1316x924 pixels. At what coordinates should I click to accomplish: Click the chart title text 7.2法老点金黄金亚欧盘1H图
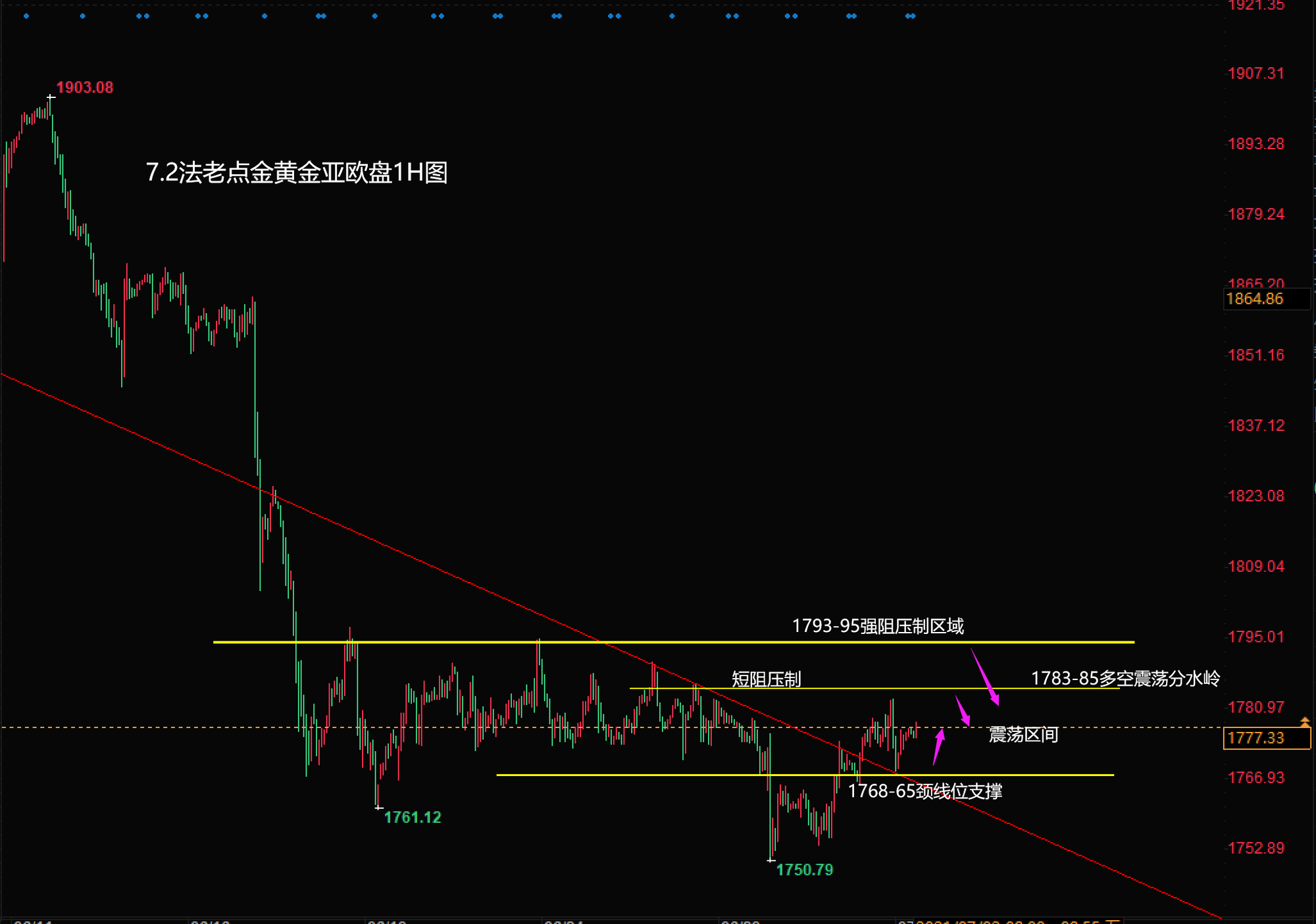point(296,173)
